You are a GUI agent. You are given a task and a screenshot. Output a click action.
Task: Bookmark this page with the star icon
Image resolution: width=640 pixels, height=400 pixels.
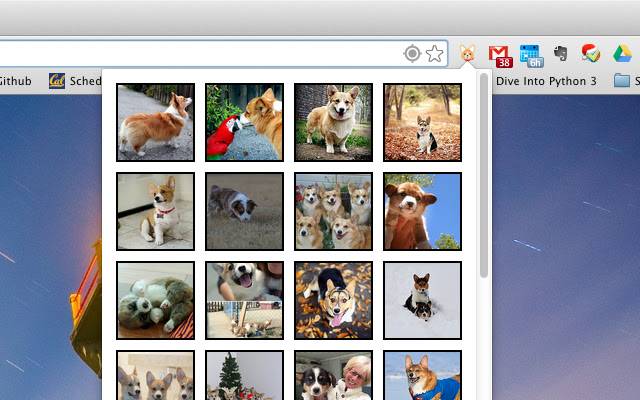point(434,53)
